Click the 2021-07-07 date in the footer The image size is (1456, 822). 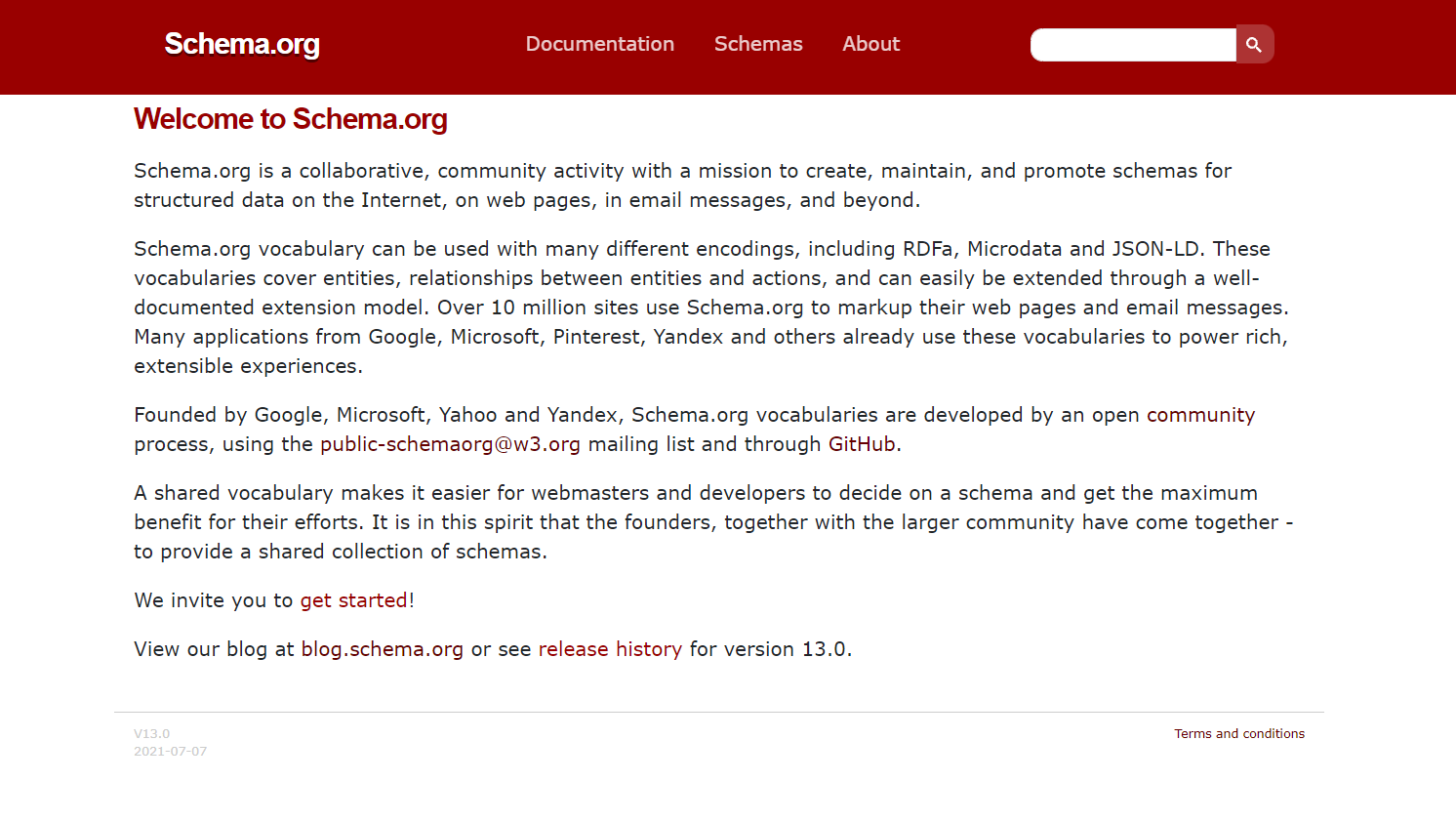coord(171,751)
